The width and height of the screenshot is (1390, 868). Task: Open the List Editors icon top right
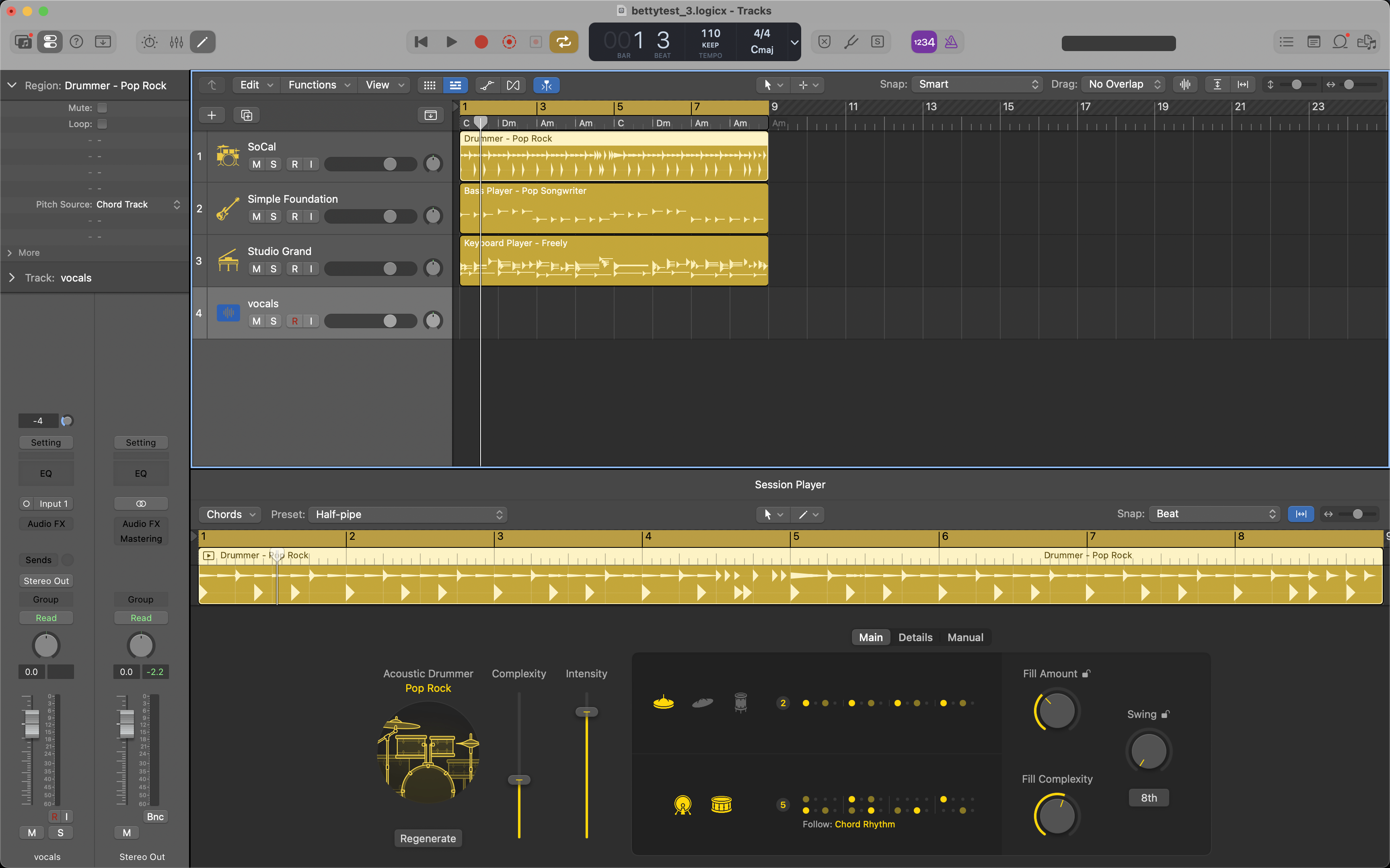click(x=1286, y=41)
